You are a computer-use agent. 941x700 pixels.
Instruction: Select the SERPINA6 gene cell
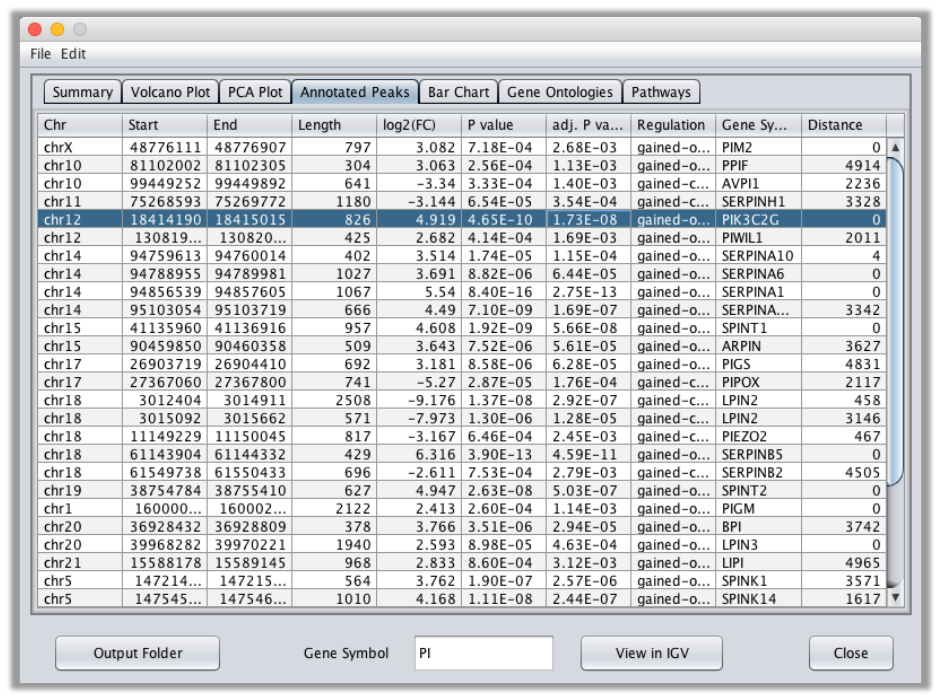pos(758,274)
